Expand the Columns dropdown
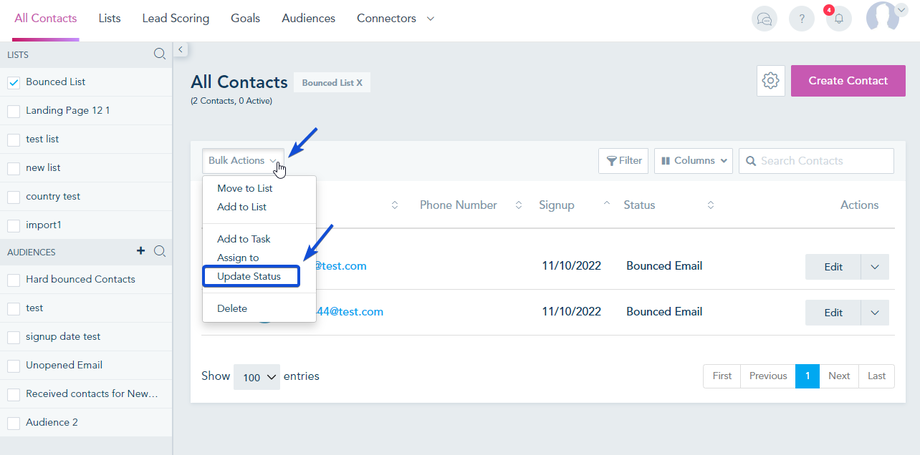The image size is (920, 455). (x=693, y=161)
